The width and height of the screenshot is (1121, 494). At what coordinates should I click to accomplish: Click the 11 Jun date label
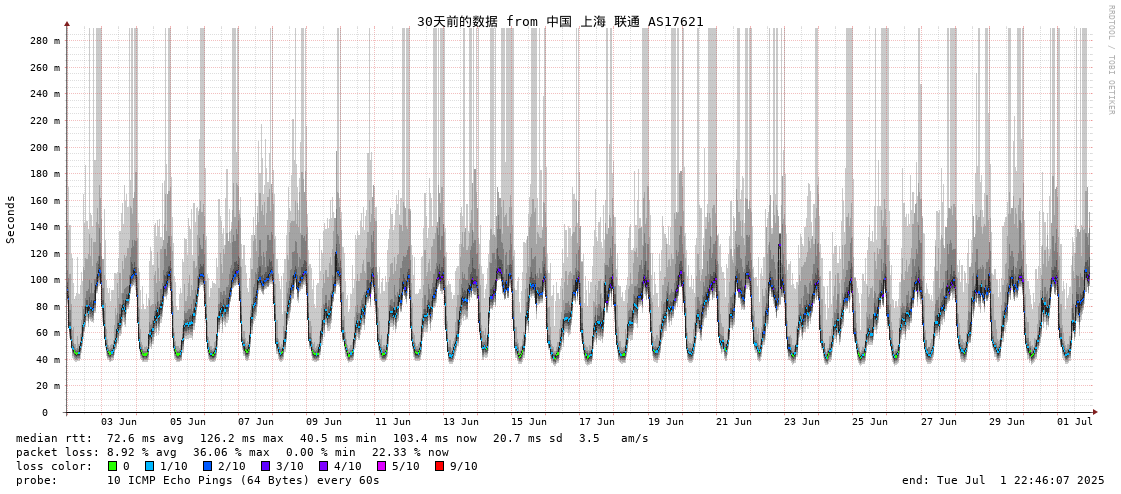coord(392,422)
